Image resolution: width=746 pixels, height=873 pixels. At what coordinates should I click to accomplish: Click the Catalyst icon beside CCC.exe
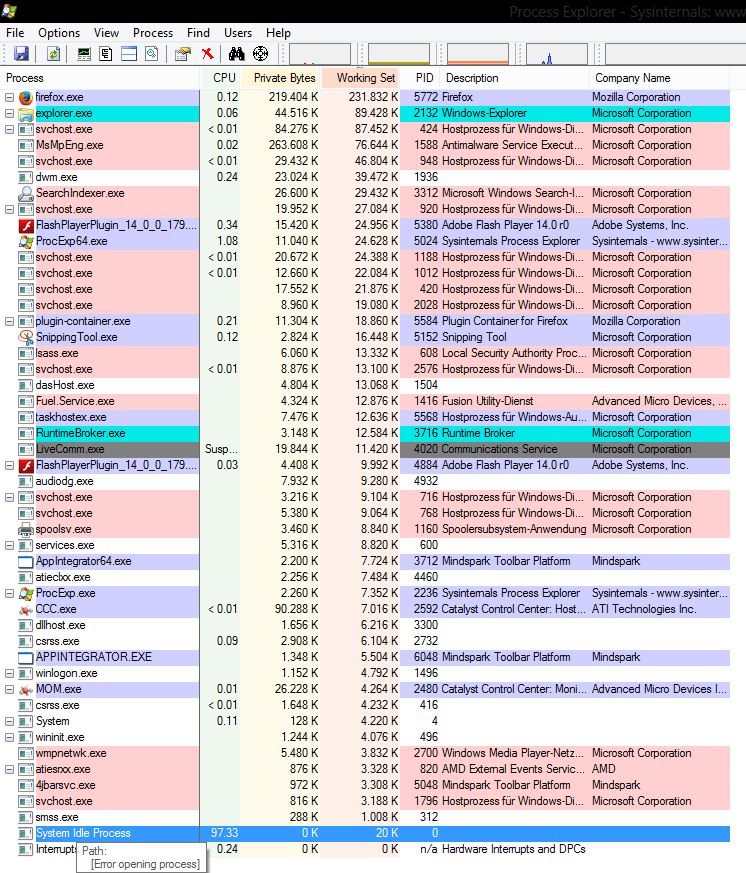click(26, 610)
